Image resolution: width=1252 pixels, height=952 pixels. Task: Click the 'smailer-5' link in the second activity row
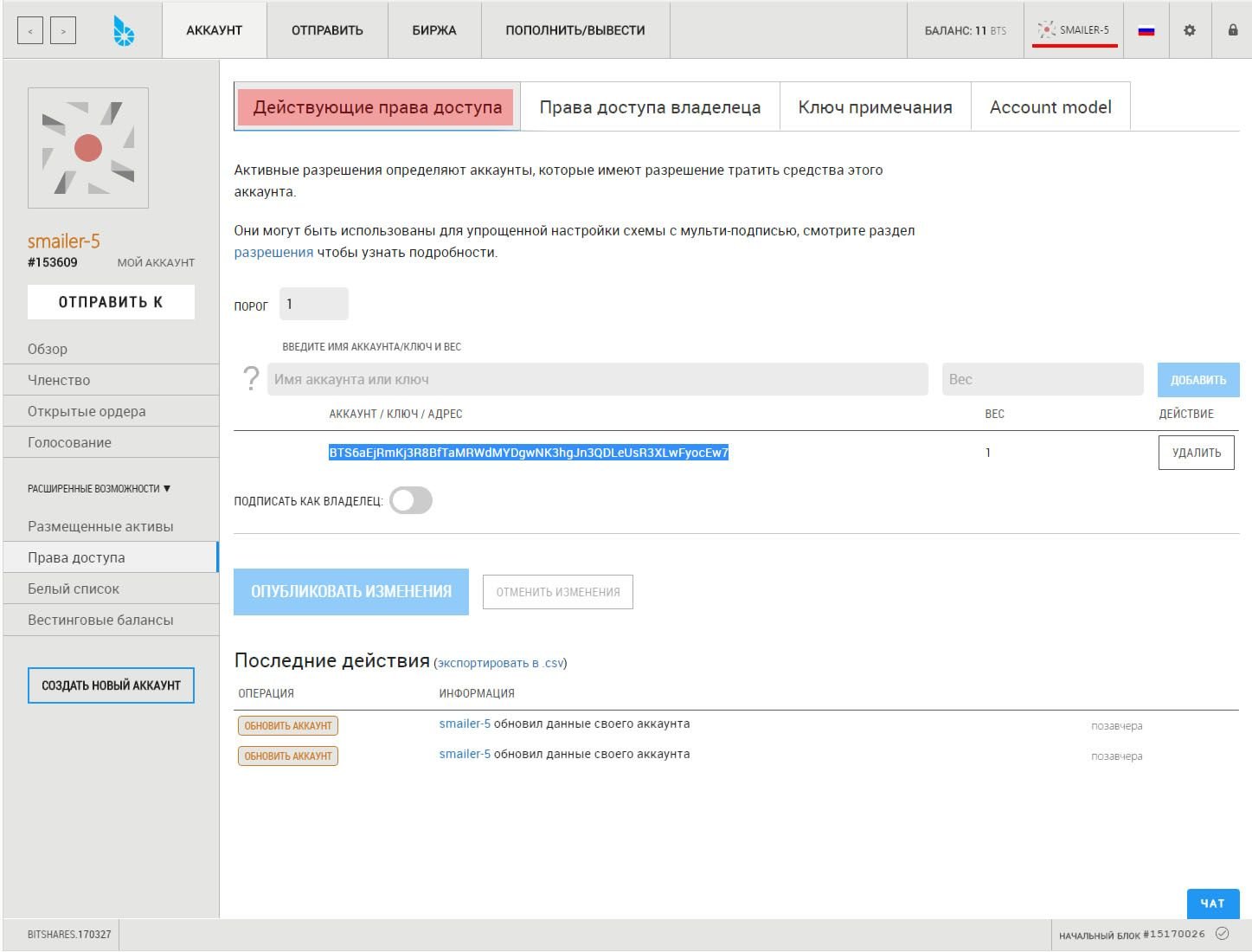465,754
